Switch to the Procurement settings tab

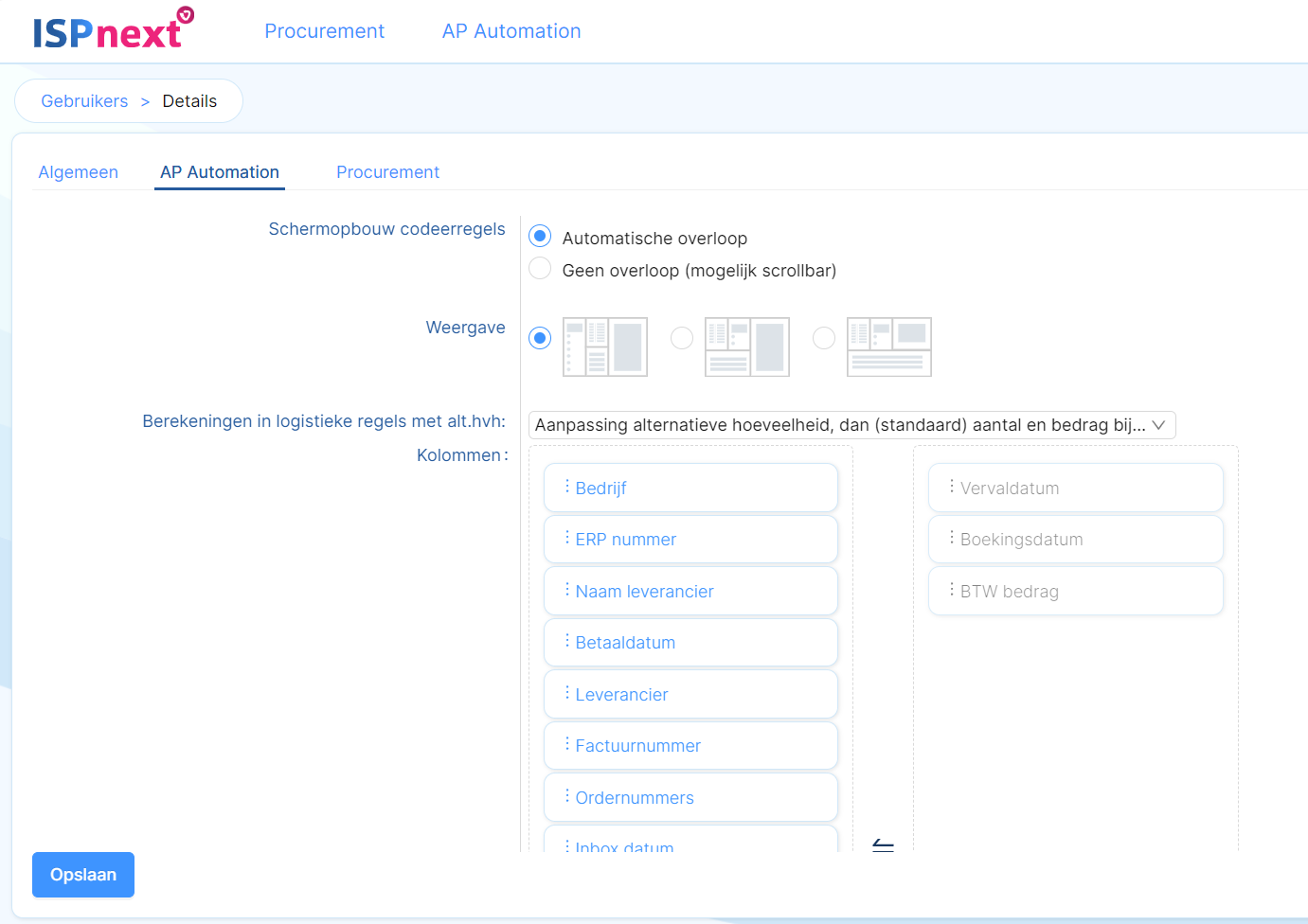[387, 172]
